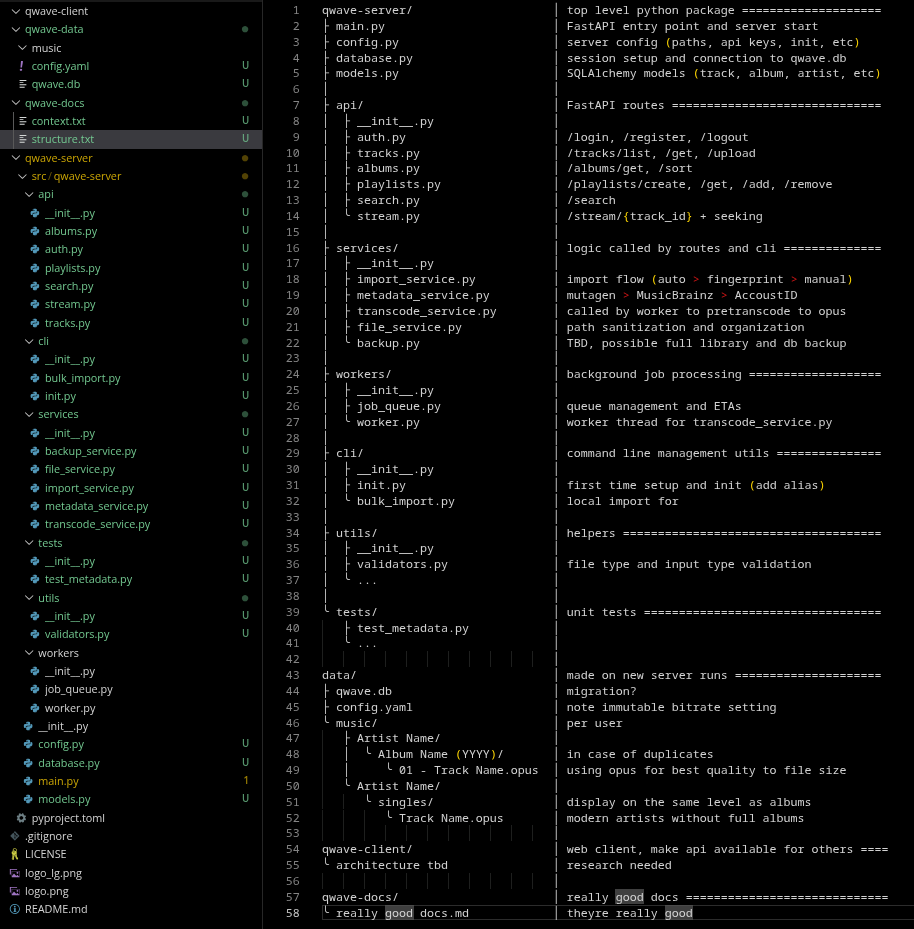Viewport: 914px width, 929px height.
Task: Click line number 58 in the editor gutter
Action: 292,913
